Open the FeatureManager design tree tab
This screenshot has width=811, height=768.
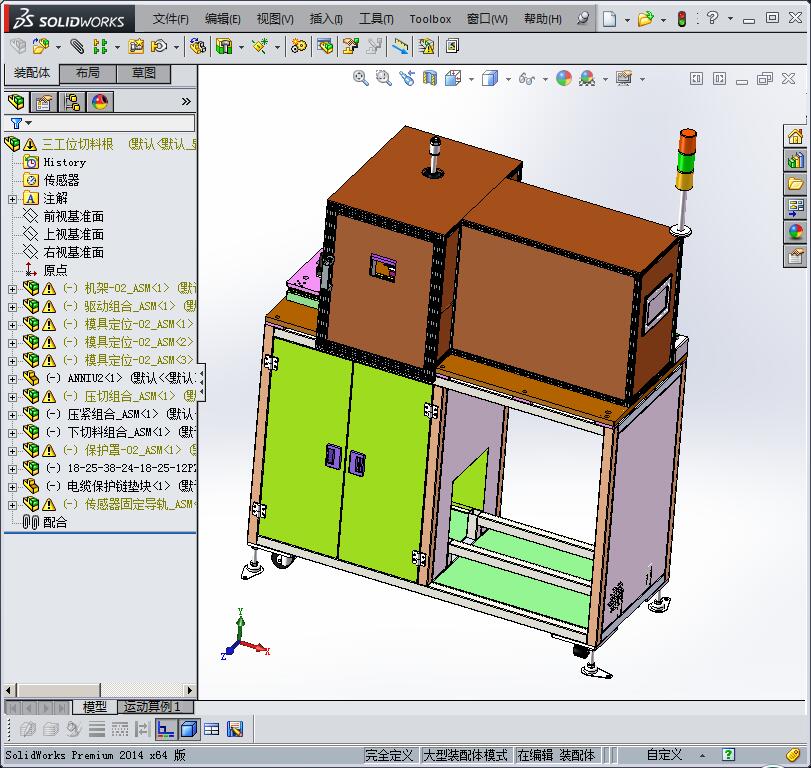pos(17,102)
